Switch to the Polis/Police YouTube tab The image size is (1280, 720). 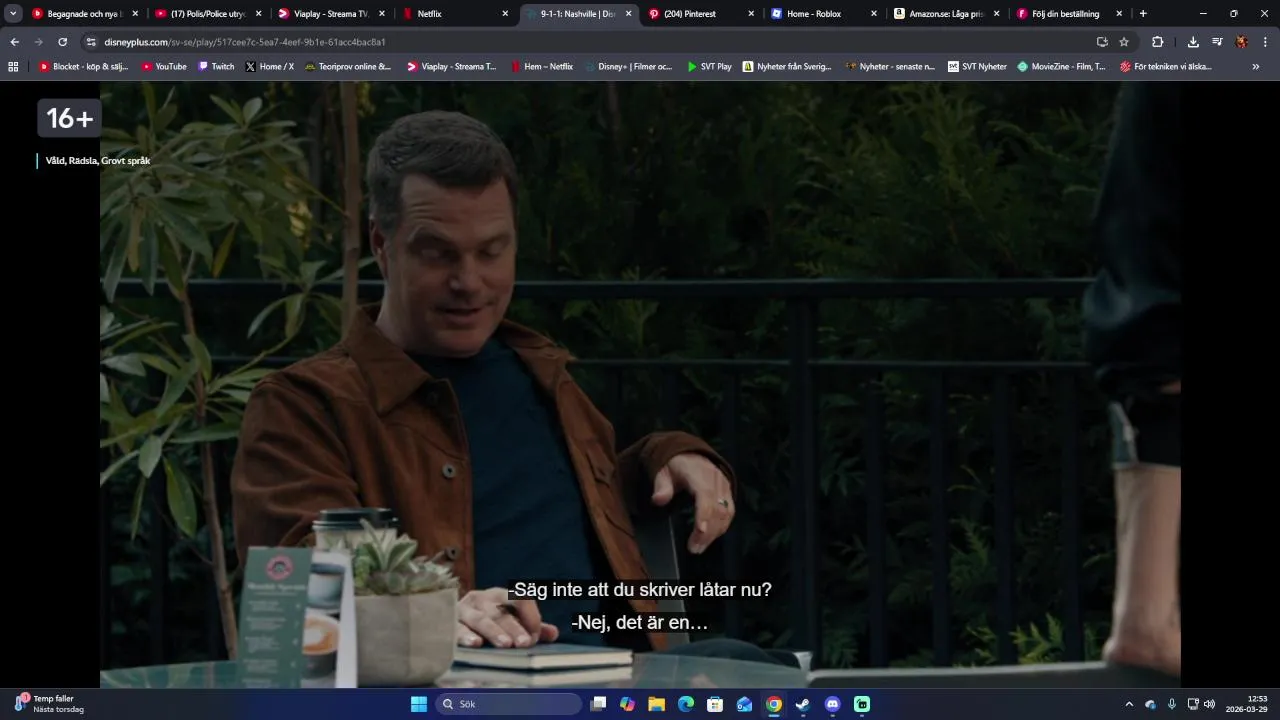(x=207, y=14)
